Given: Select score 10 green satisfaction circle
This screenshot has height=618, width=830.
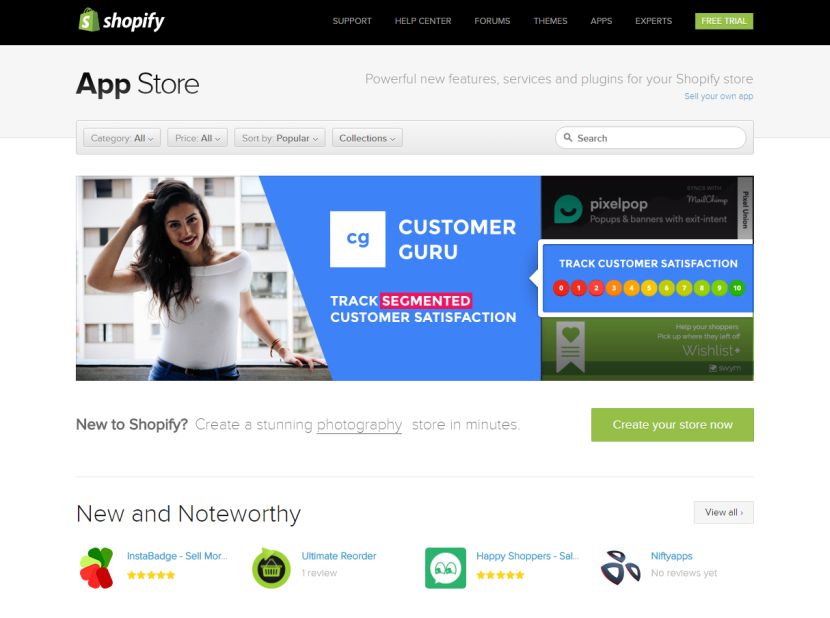Looking at the screenshot, I should [x=737, y=288].
